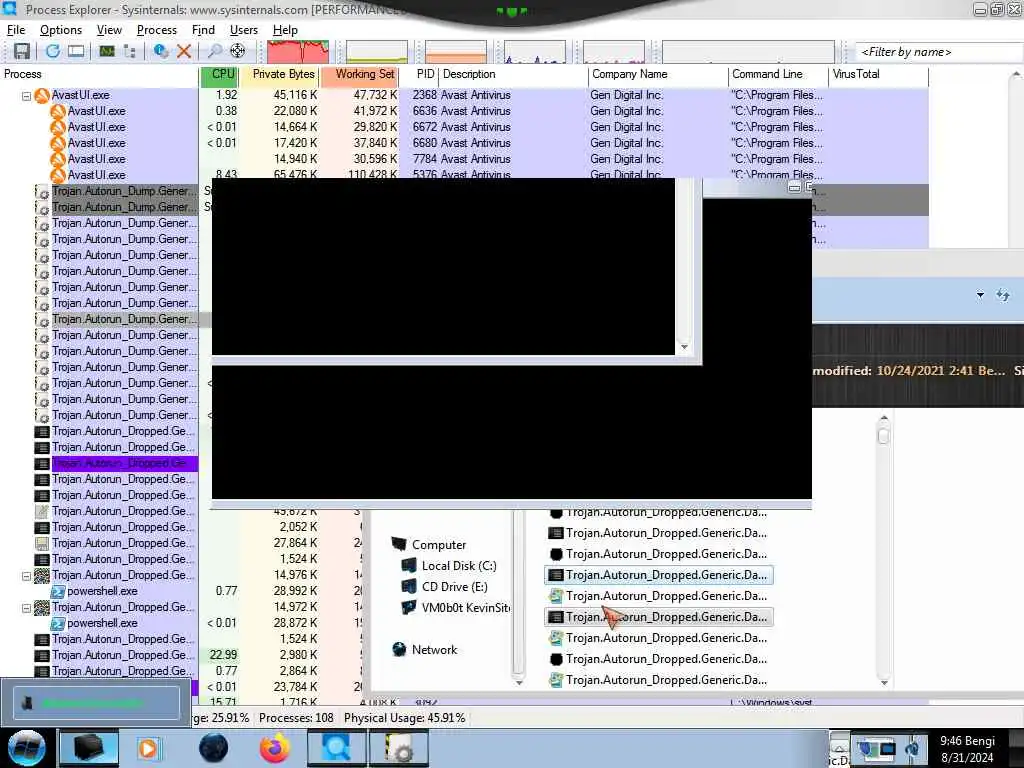Click the taskbar clock showing 9:46
Viewport: 1024px width, 768px height.
coord(967,749)
